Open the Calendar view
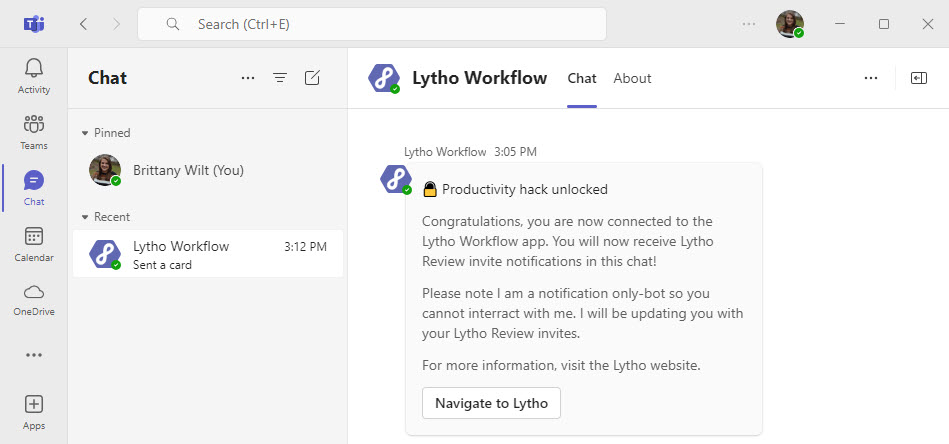 (34, 244)
